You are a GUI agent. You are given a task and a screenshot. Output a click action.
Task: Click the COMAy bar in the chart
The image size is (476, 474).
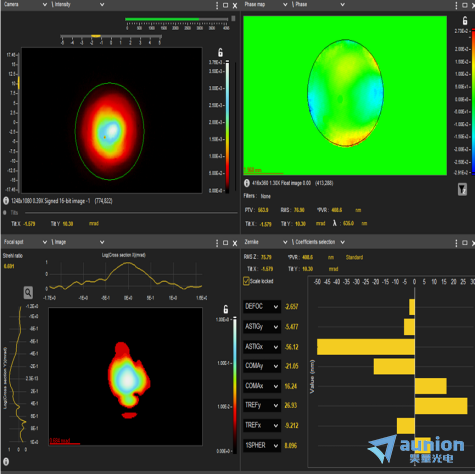pyautogui.click(x=394, y=366)
